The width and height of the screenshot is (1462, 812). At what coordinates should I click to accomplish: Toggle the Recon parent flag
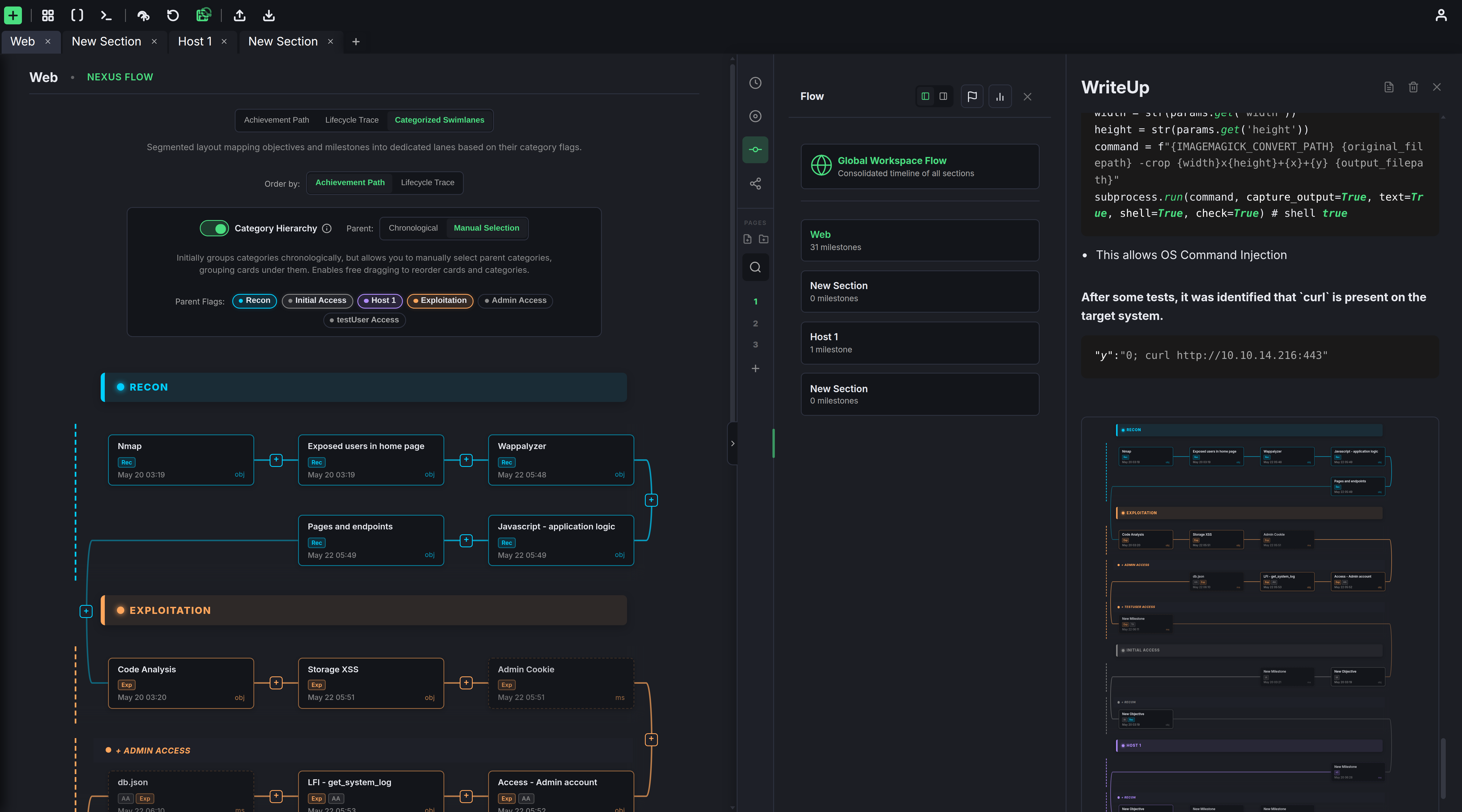(254, 301)
